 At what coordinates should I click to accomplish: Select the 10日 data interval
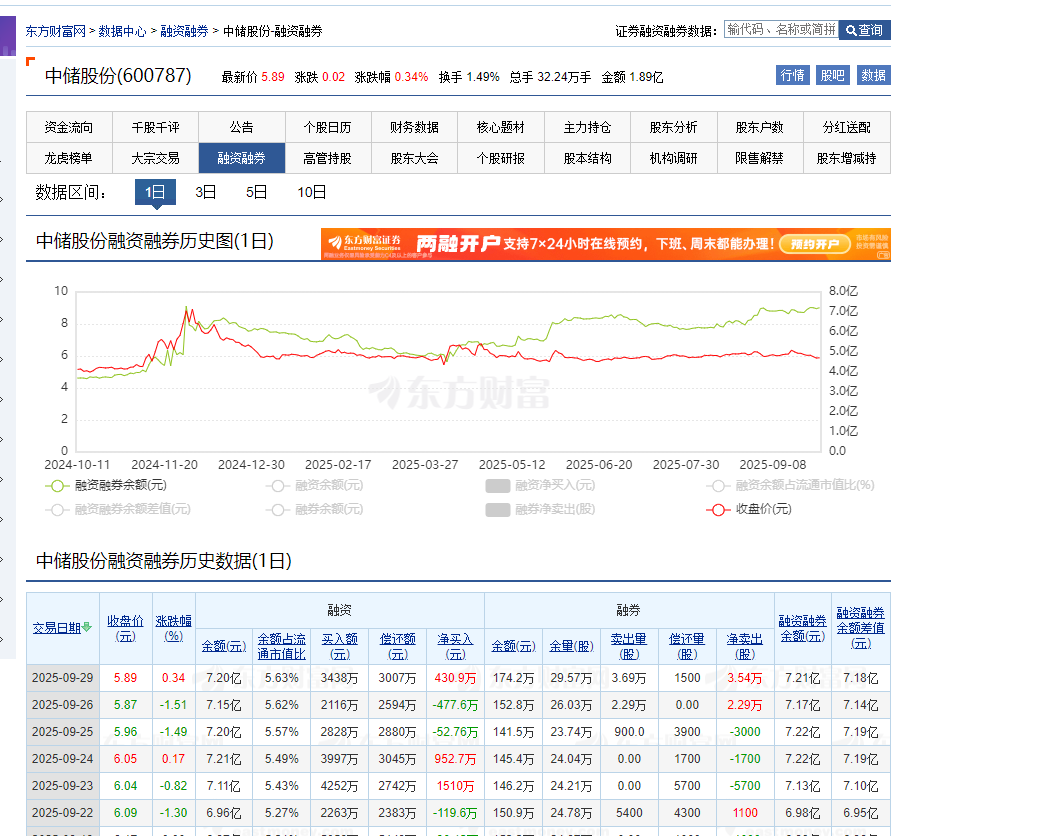tap(312, 192)
